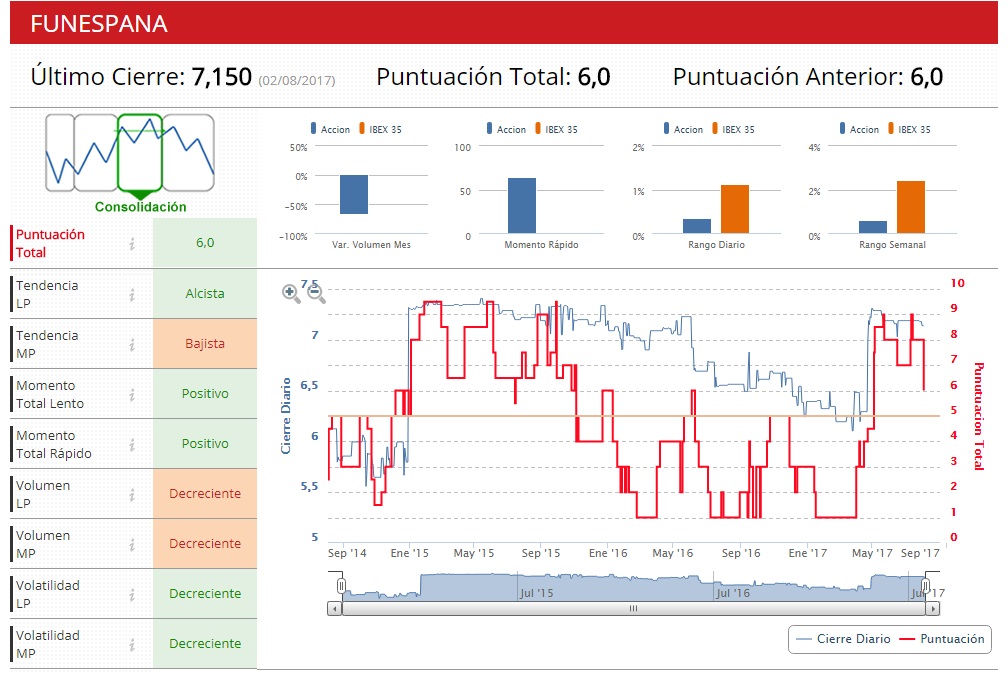Open info icon for Momento Total Rápido

pos(132,444)
